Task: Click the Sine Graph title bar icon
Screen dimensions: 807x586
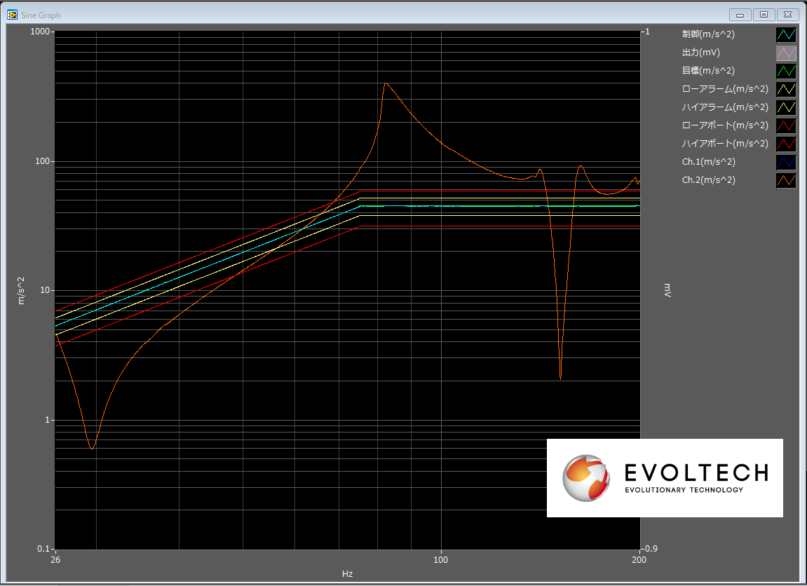Action: click(x=12, y=15)
